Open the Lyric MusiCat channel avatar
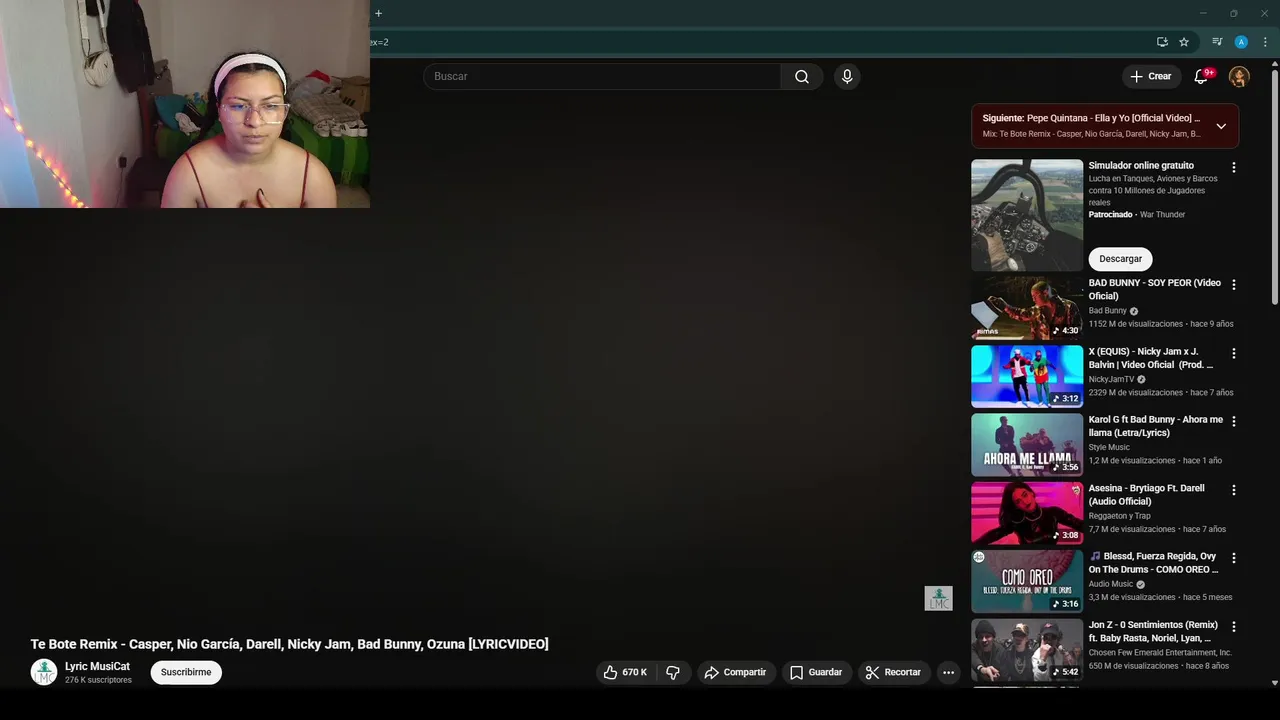The width and height of the screenshot is (1280, 720). point(44,672)
